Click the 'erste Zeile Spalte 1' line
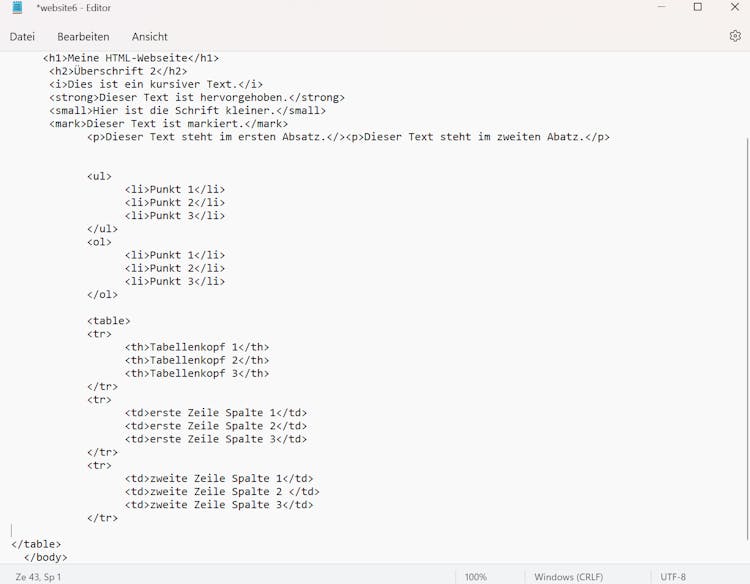The image size is (750, 584). click(x=216, y=413)
